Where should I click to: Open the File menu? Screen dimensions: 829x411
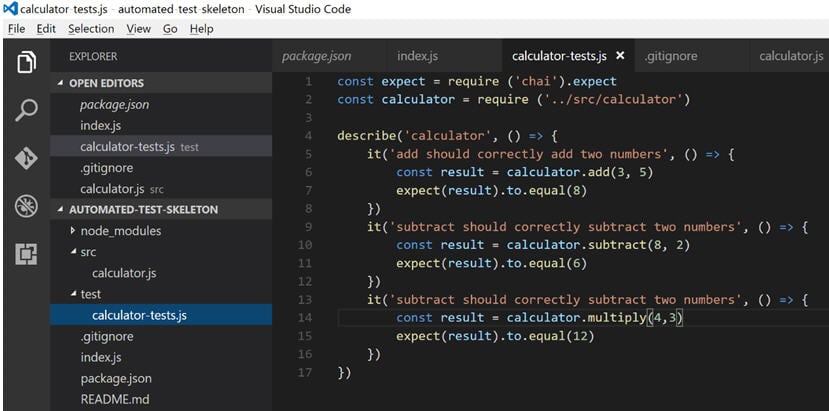[x=16, y=29]
